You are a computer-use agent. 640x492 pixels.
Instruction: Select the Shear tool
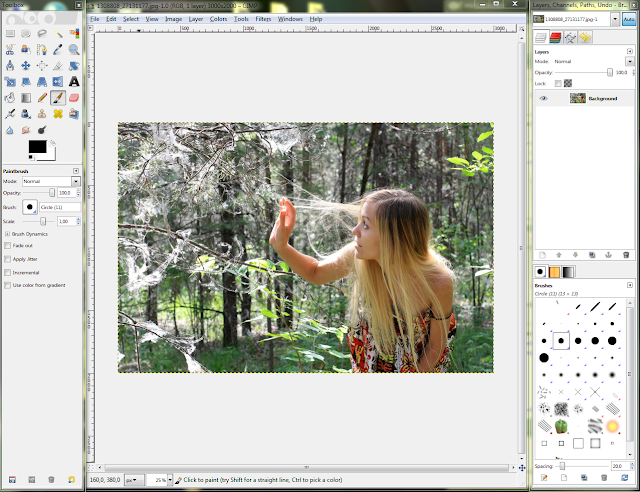tap(26, 82)
